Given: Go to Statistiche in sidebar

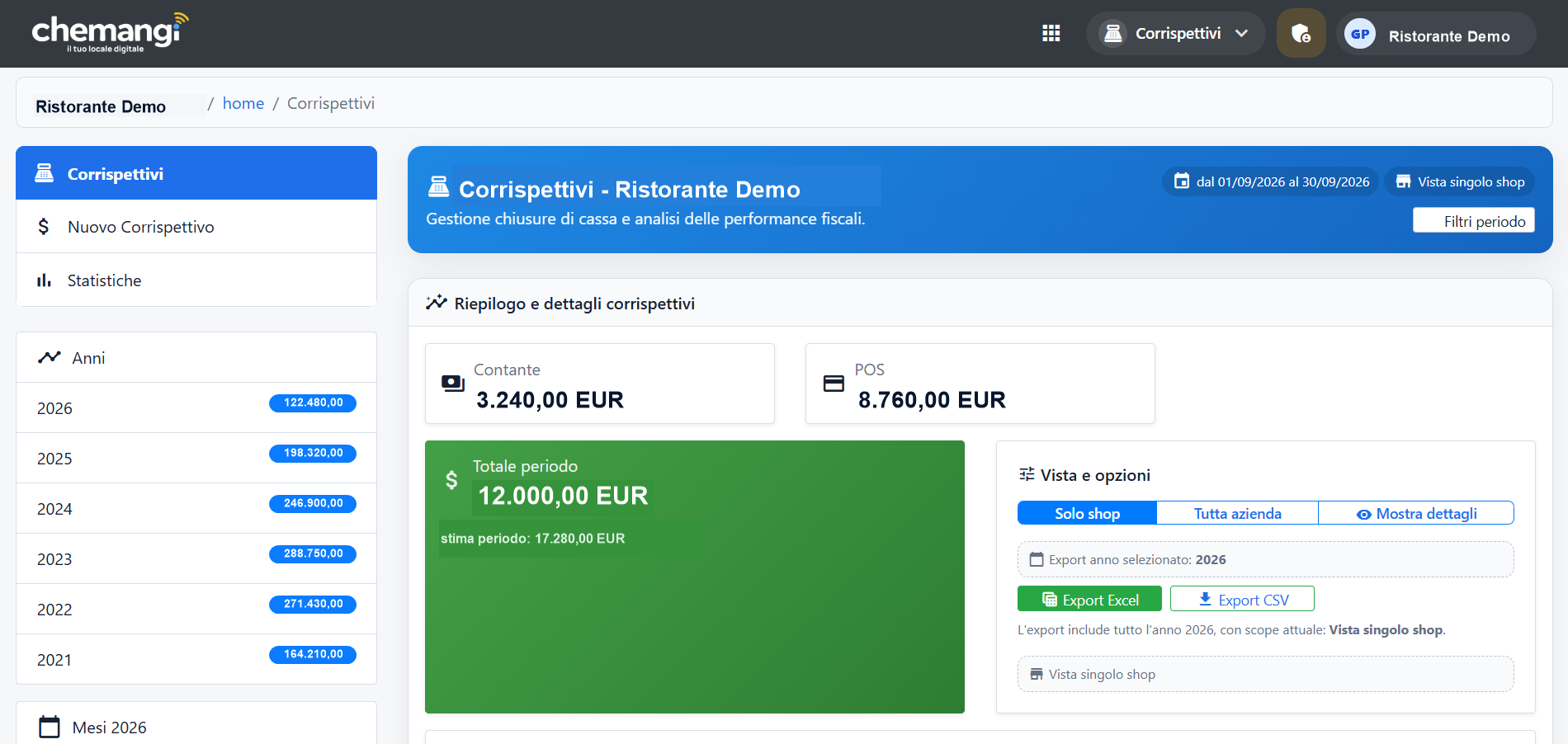Looking at the screenshot, I should pos(196,280).
